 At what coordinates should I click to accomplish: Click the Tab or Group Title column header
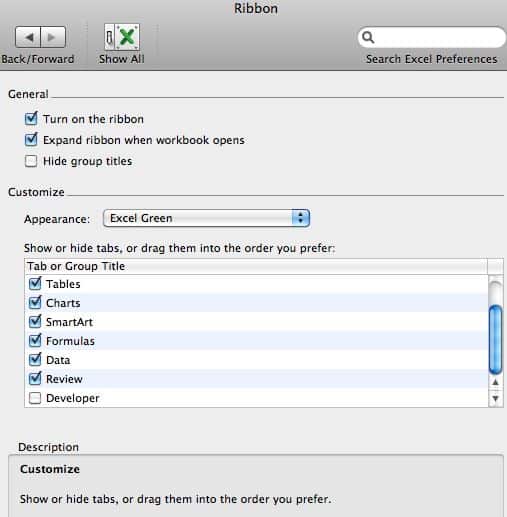(x=256, y=266)
